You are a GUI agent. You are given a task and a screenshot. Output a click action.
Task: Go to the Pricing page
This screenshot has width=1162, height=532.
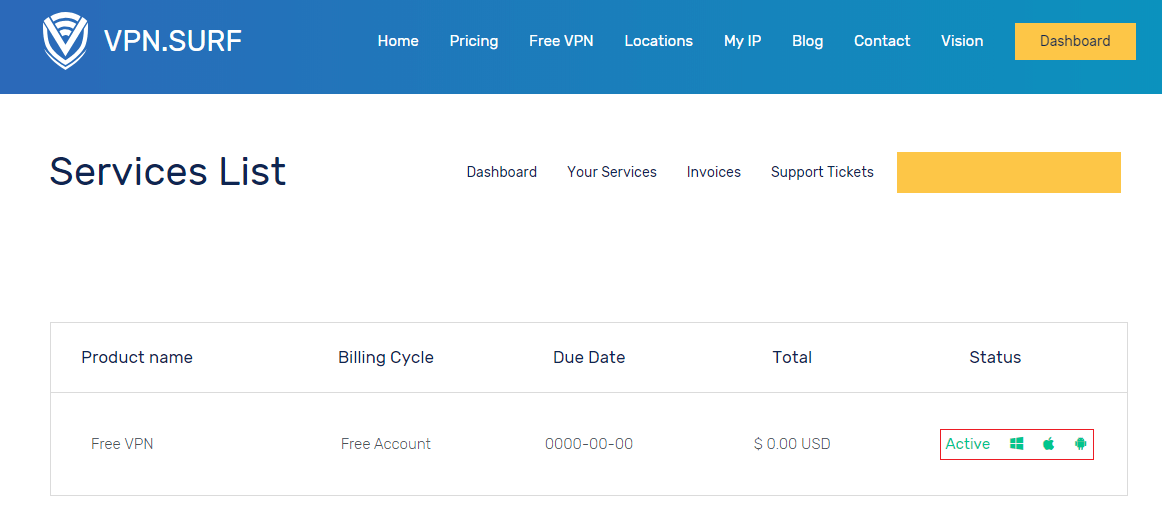pos(474,41)
